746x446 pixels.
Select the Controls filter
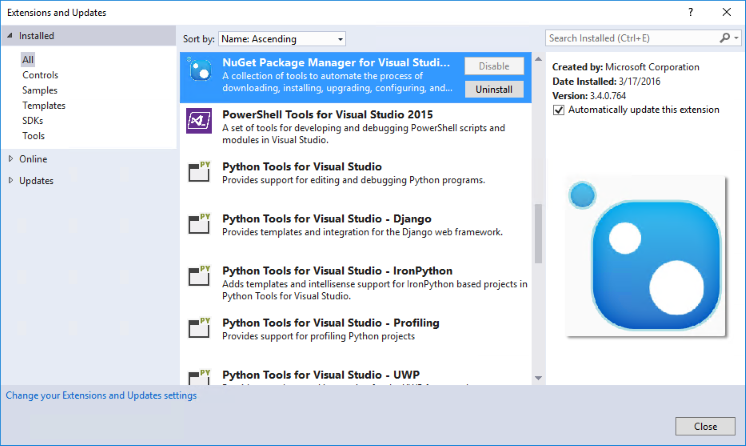pos(40,75)
